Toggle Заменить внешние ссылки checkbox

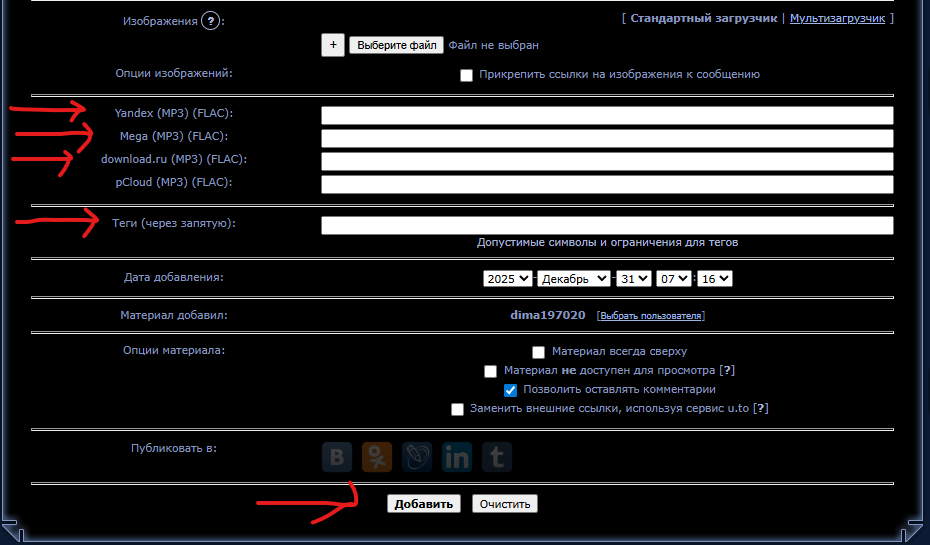coord(458,409)
